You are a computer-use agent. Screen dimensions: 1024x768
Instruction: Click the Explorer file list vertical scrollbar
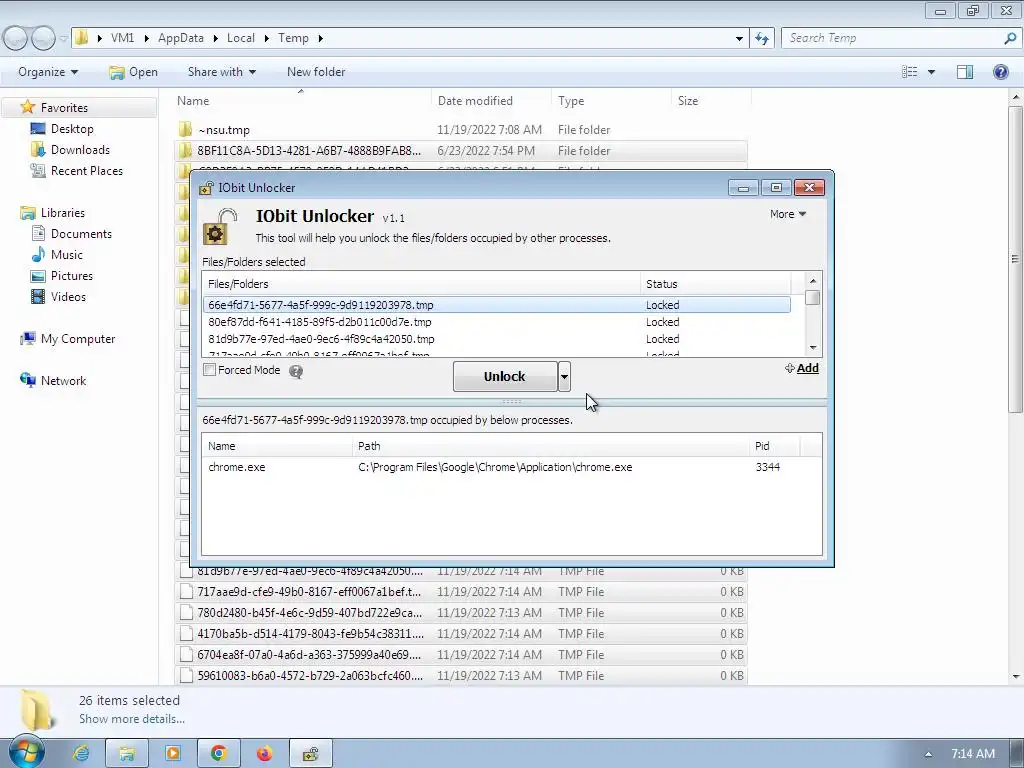(1016, 258)
